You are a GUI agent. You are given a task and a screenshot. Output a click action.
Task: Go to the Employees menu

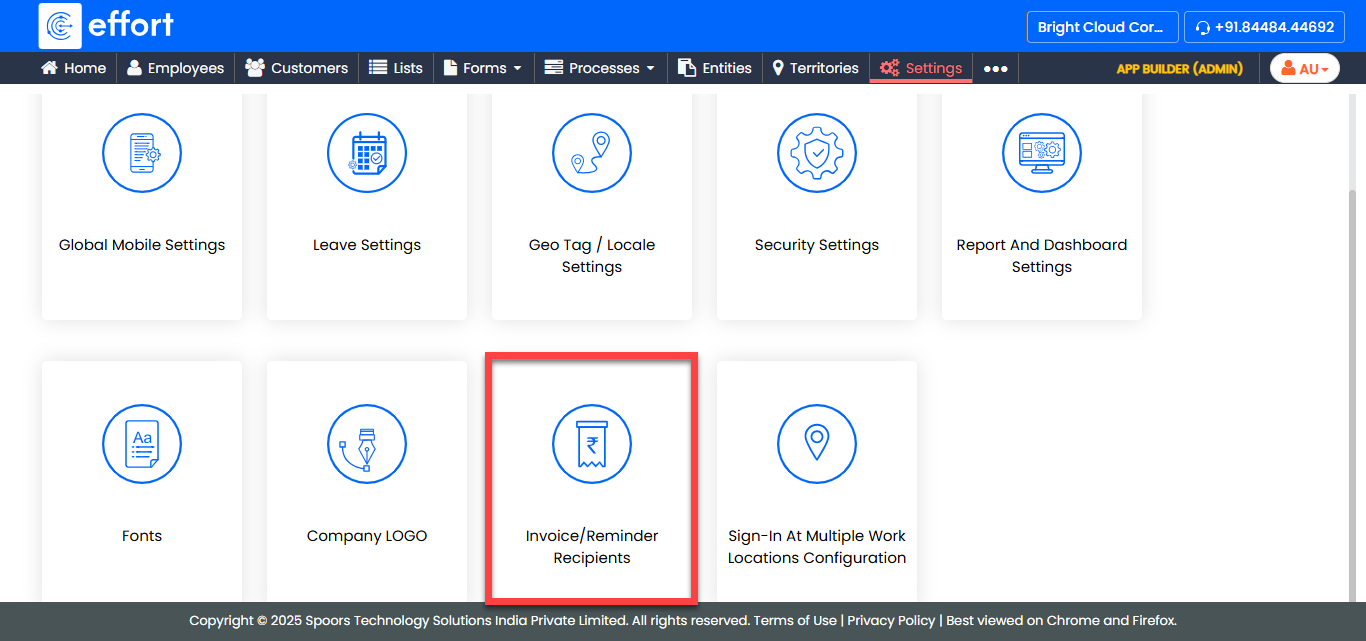[x=175, y=68]
